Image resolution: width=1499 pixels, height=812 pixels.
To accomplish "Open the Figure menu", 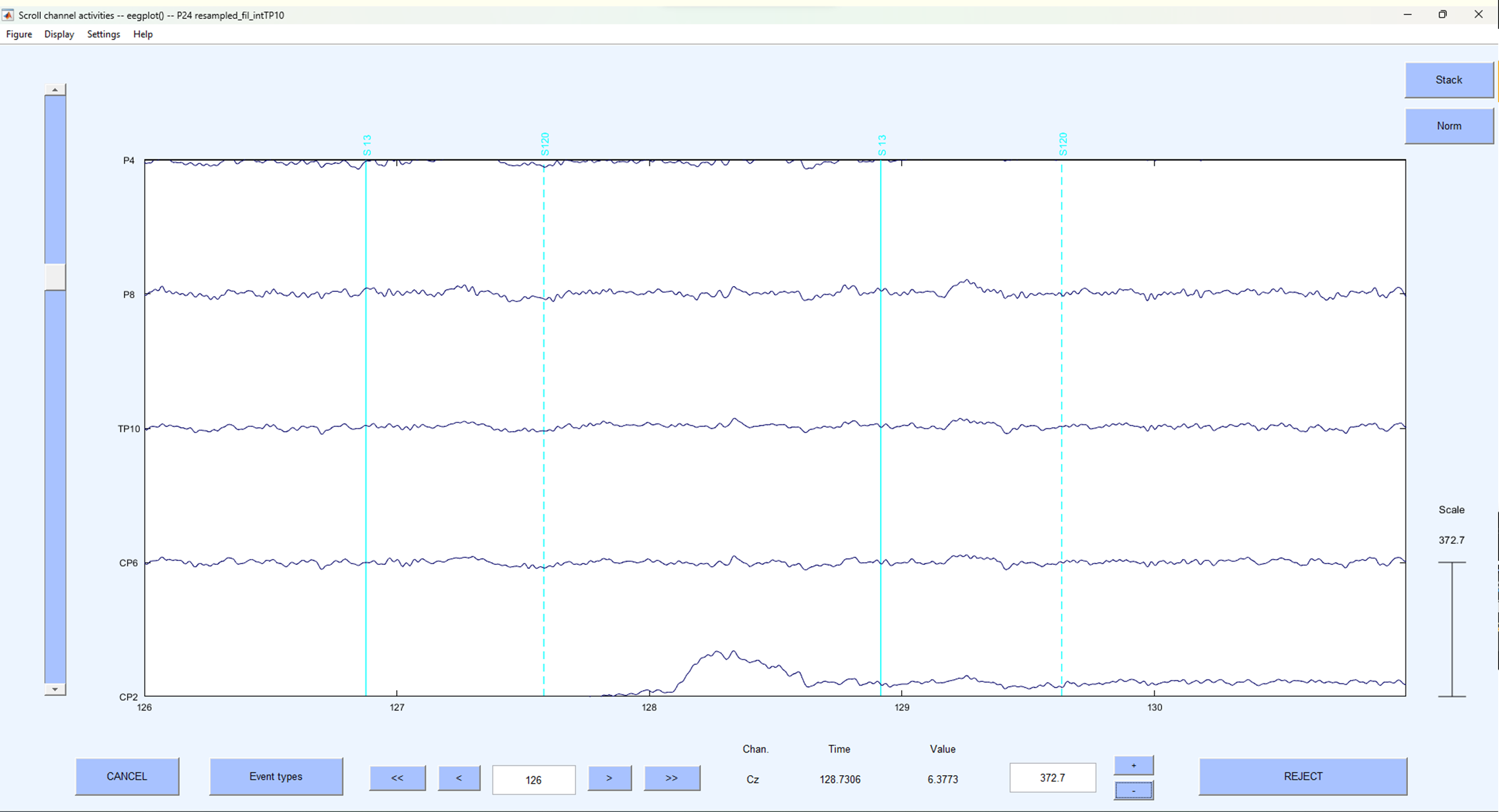I will (18, 34).
